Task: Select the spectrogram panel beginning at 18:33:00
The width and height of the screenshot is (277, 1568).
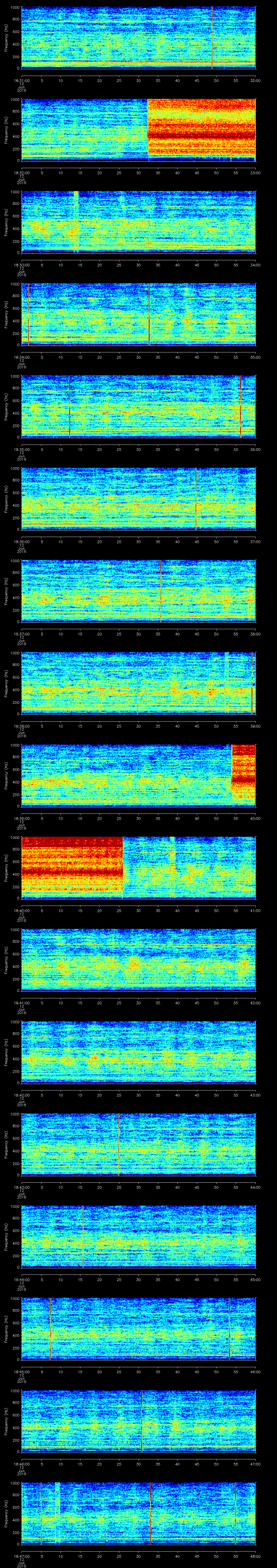Action: coord(138,222)
